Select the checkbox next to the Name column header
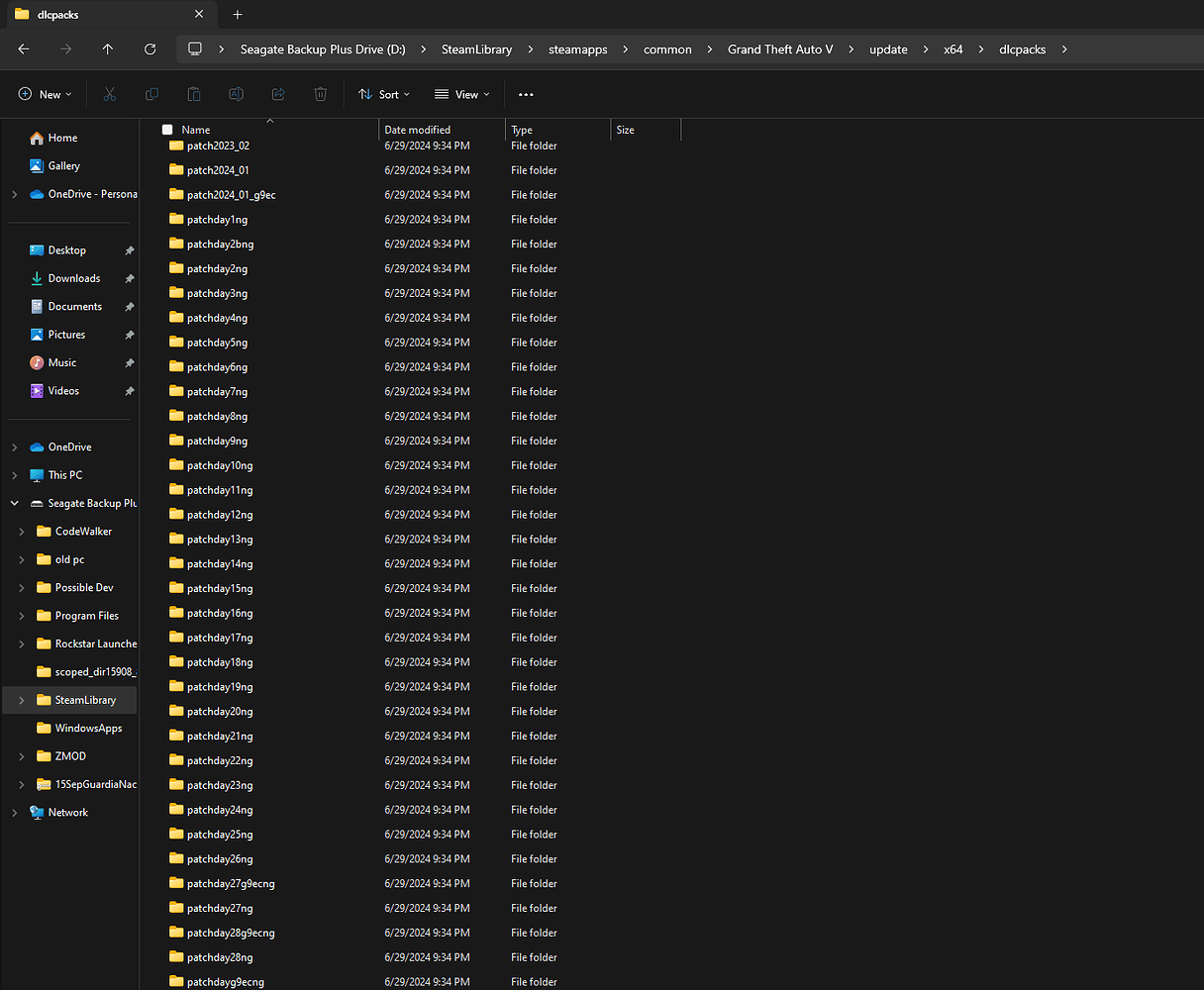 click(x=166, y=129)
